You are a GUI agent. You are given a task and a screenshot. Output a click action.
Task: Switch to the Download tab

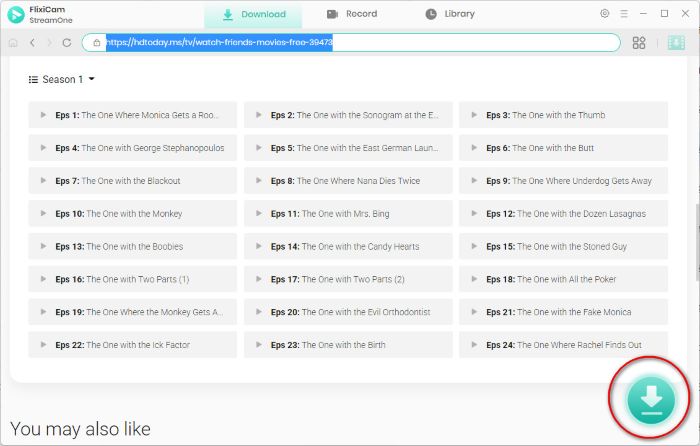(253, 15)
